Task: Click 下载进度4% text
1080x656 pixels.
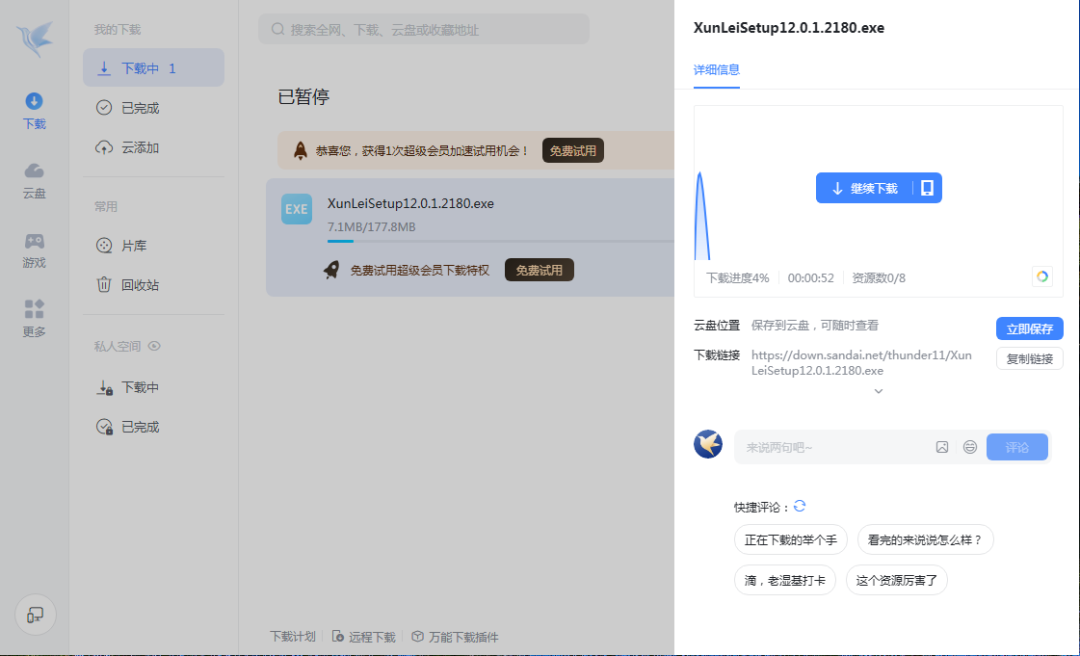Action: point(738,278)
